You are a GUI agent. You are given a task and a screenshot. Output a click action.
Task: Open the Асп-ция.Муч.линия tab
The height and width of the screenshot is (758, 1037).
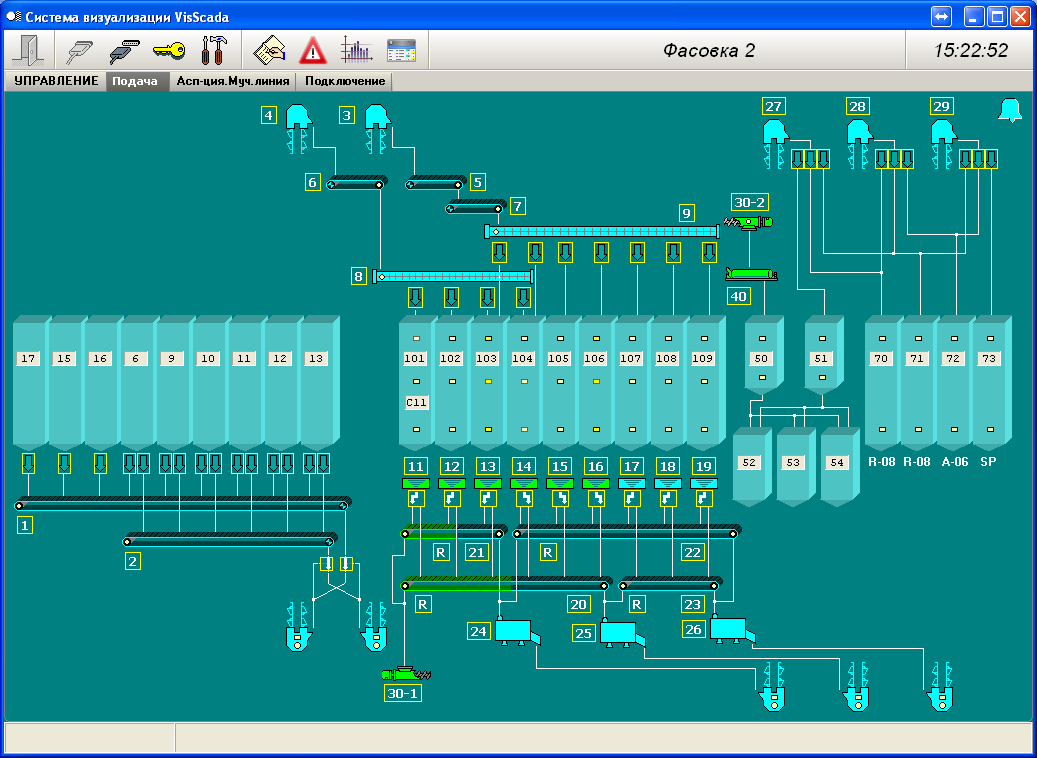[232, 82]
